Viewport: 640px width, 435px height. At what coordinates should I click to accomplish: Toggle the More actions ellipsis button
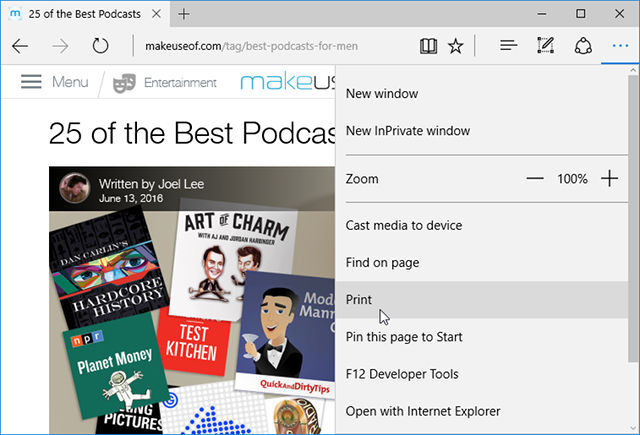(x=619, y=46)
